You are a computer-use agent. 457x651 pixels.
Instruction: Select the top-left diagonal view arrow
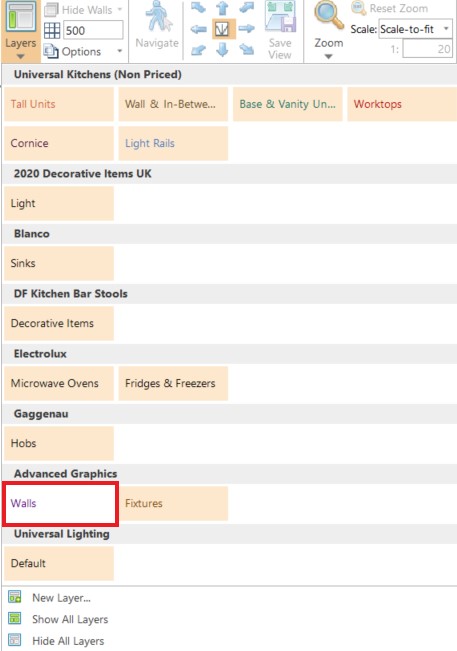[198, 7]
